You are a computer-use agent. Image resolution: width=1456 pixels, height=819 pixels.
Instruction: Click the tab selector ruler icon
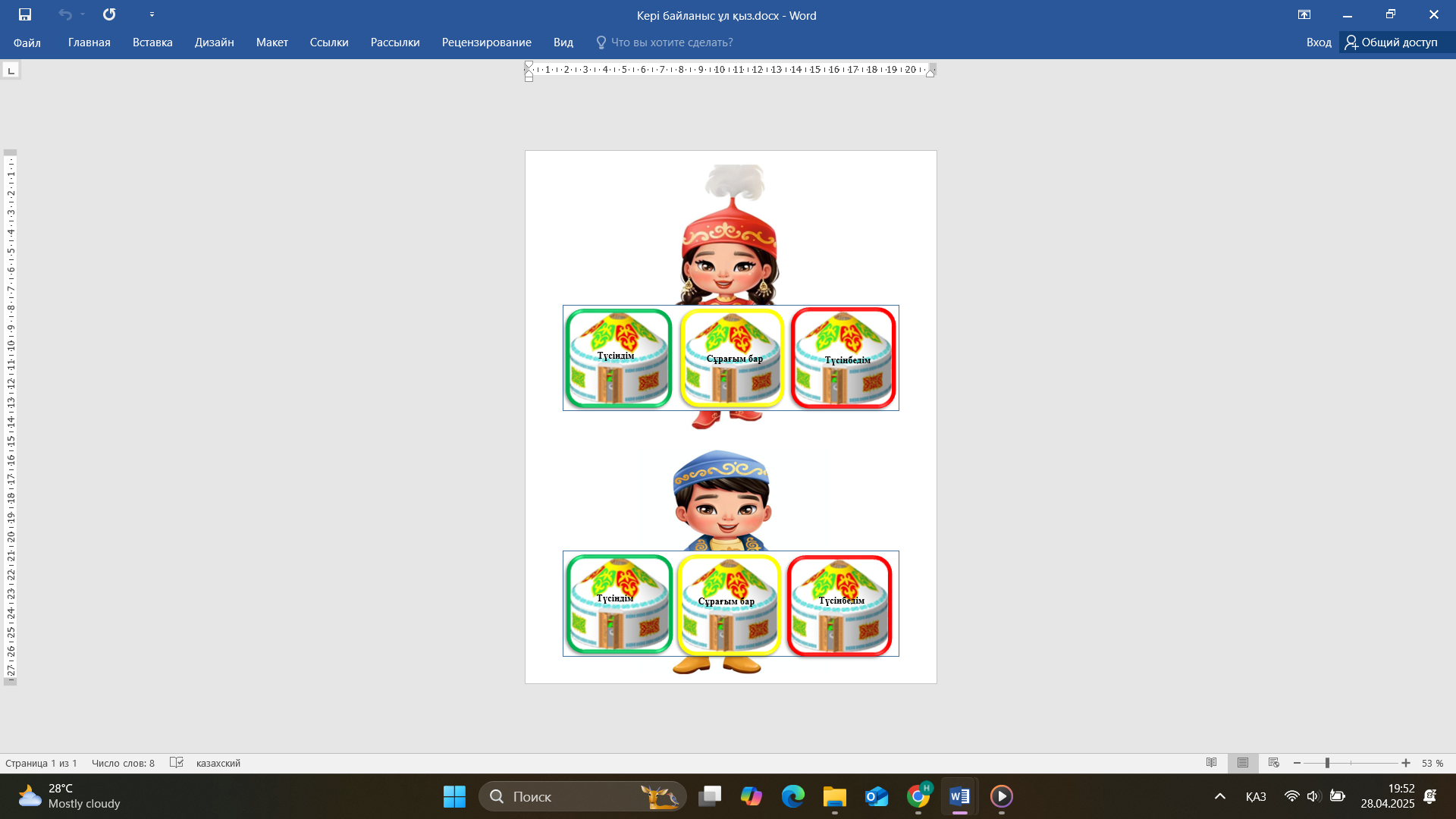[11, 71]
